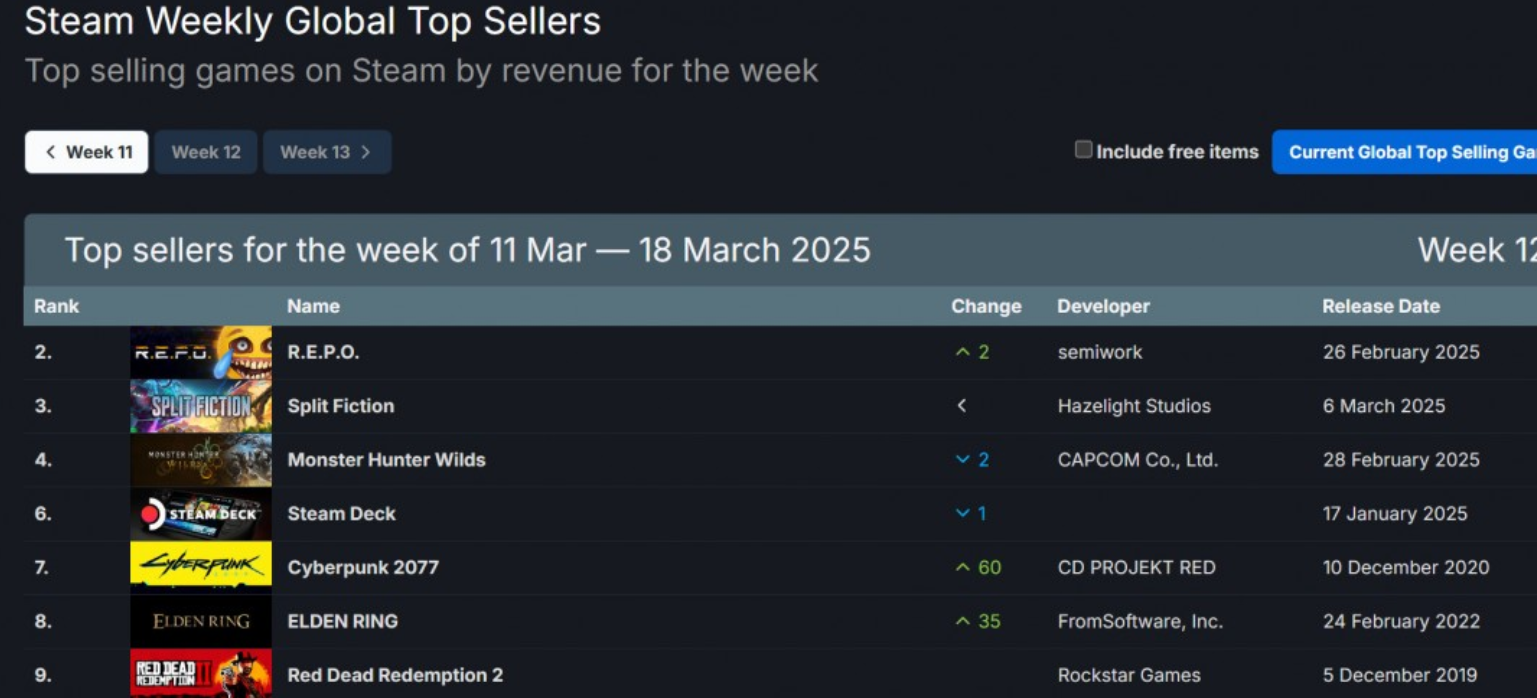The height and width of the screenshot is (698, 1537).
Task: Click the Elden Ring logo thumbnail
Action: click(x=200, y=622)
